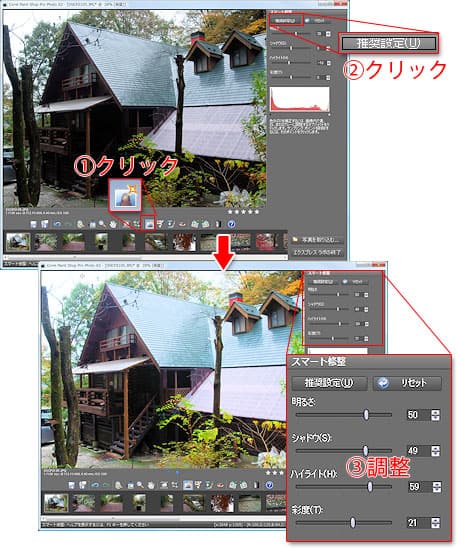Select the Zoom magnifier tool in the upper toolbar
Viewport: 457px width, 548px height.
(102, 224)
